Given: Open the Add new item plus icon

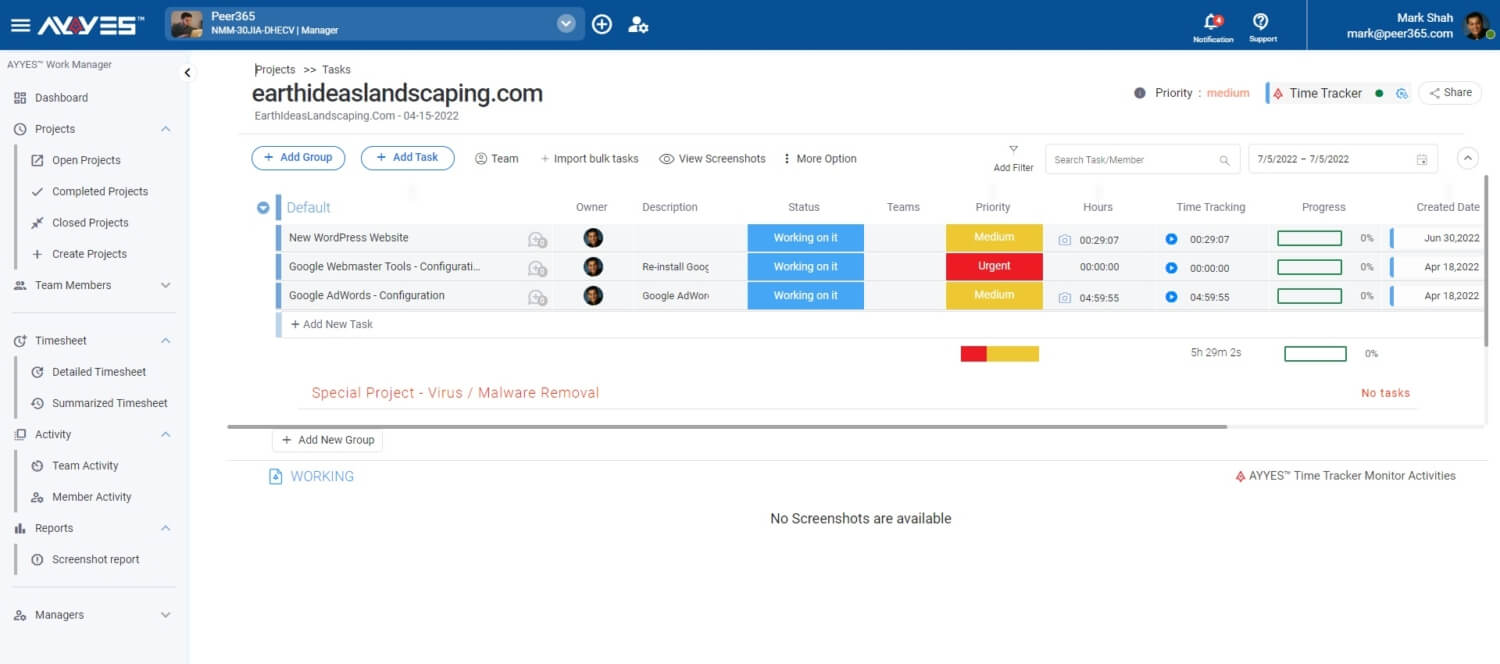Looking at the screenshot, I should [602, 23].
